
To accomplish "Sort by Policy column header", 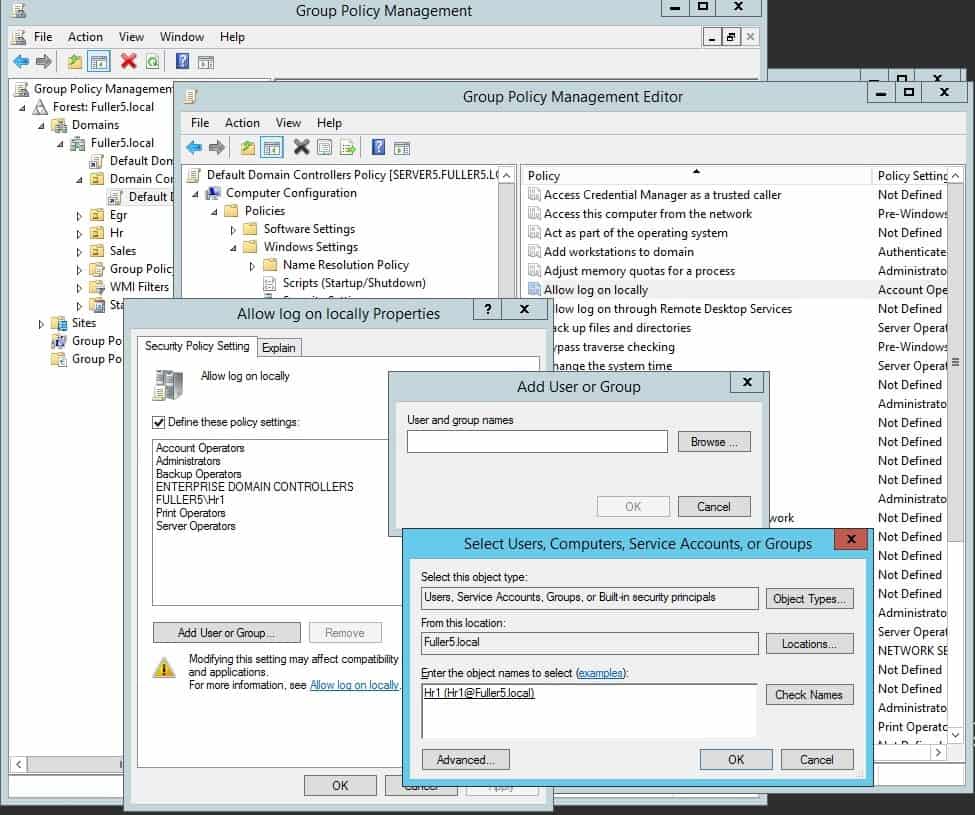I will (696, 176).
